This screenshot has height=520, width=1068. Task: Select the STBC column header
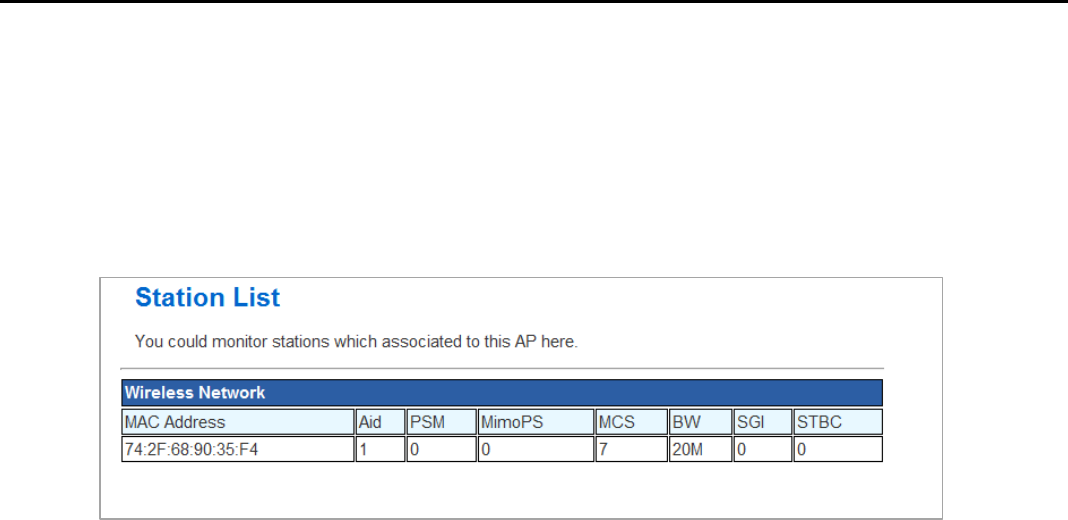(x=837, y=422)
